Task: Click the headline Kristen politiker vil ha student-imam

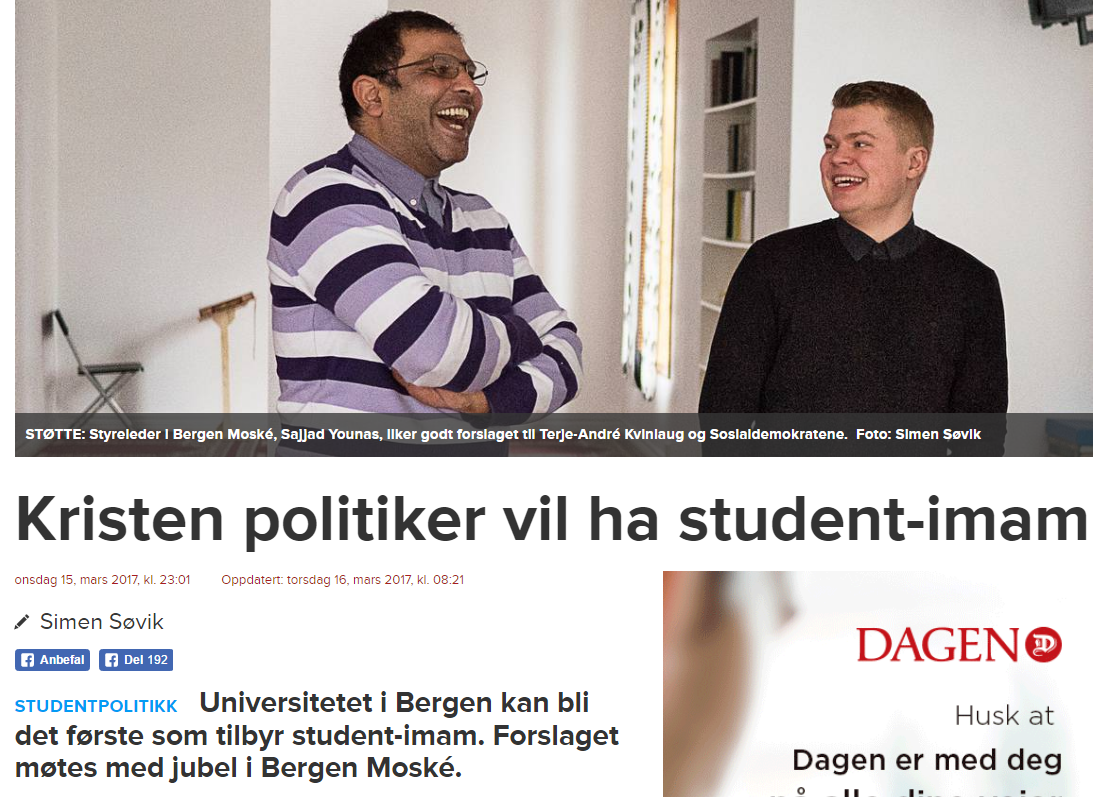Action: (551, 520)
